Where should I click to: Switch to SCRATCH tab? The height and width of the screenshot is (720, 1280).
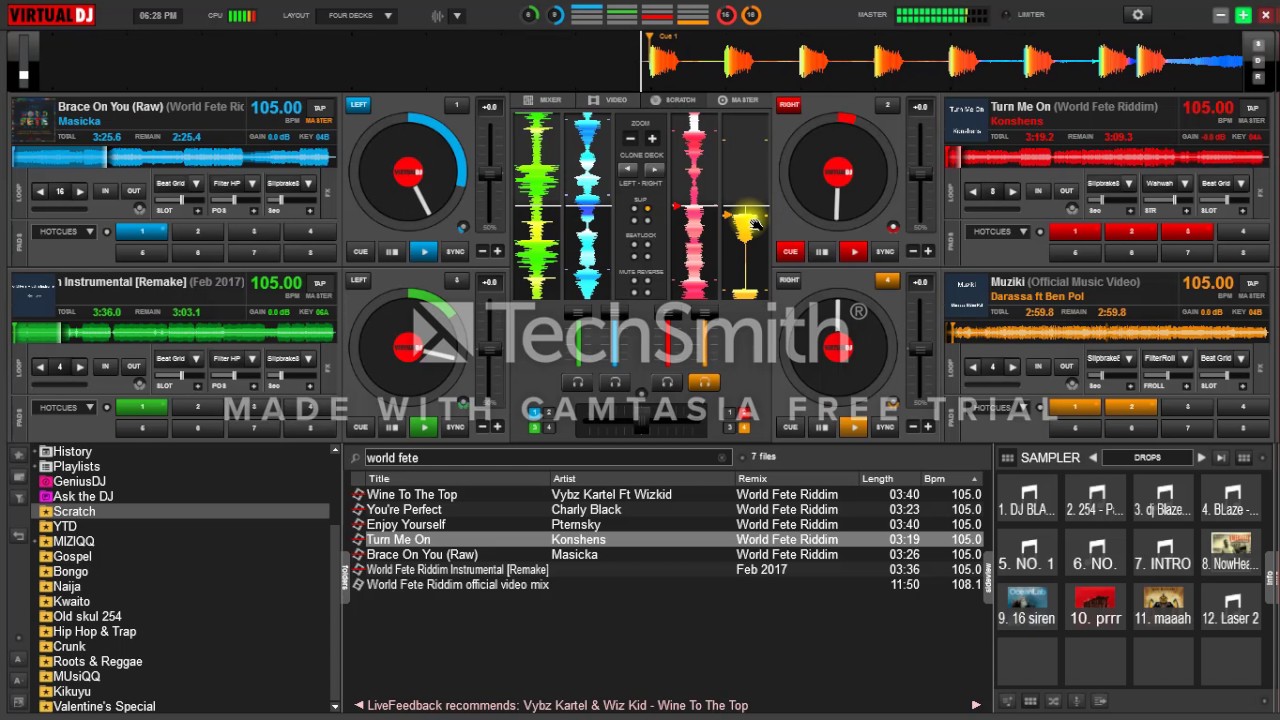coord(673,100)
